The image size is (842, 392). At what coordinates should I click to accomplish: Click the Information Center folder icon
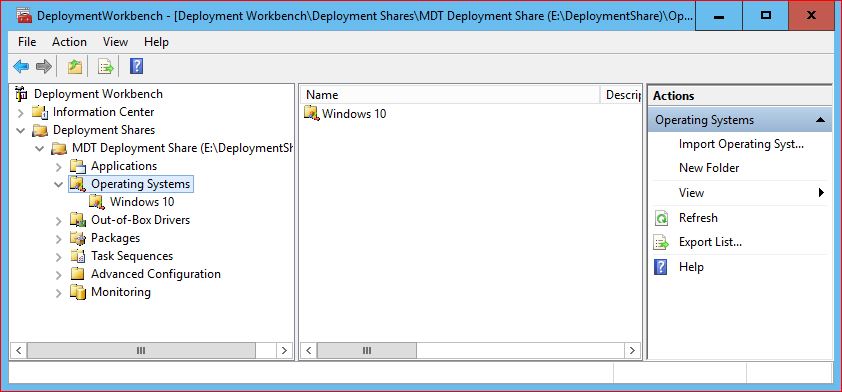tap(40, 112)
